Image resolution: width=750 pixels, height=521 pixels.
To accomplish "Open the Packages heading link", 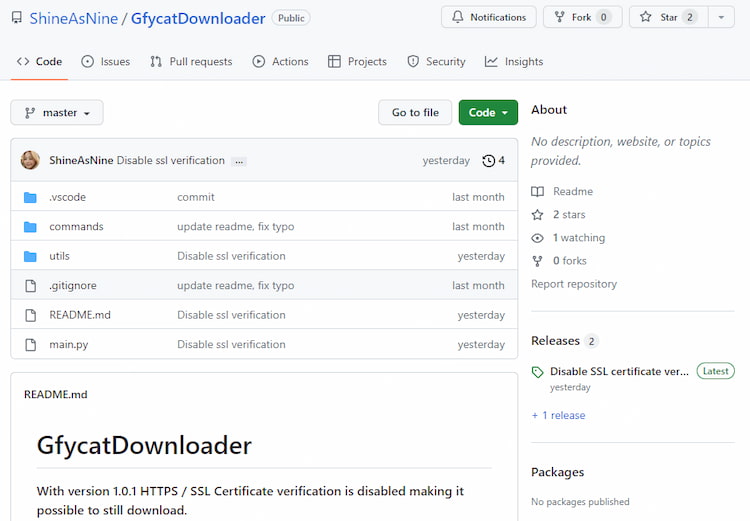I will [557, 472].
